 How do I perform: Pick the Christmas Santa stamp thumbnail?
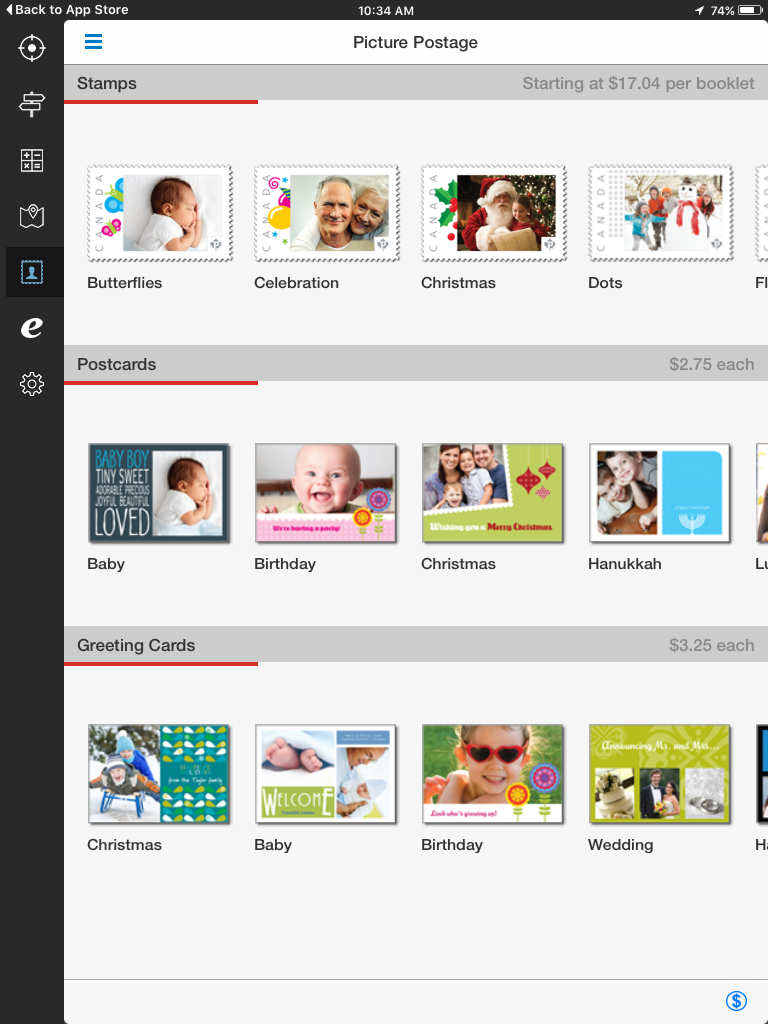(x=493, y=214)
